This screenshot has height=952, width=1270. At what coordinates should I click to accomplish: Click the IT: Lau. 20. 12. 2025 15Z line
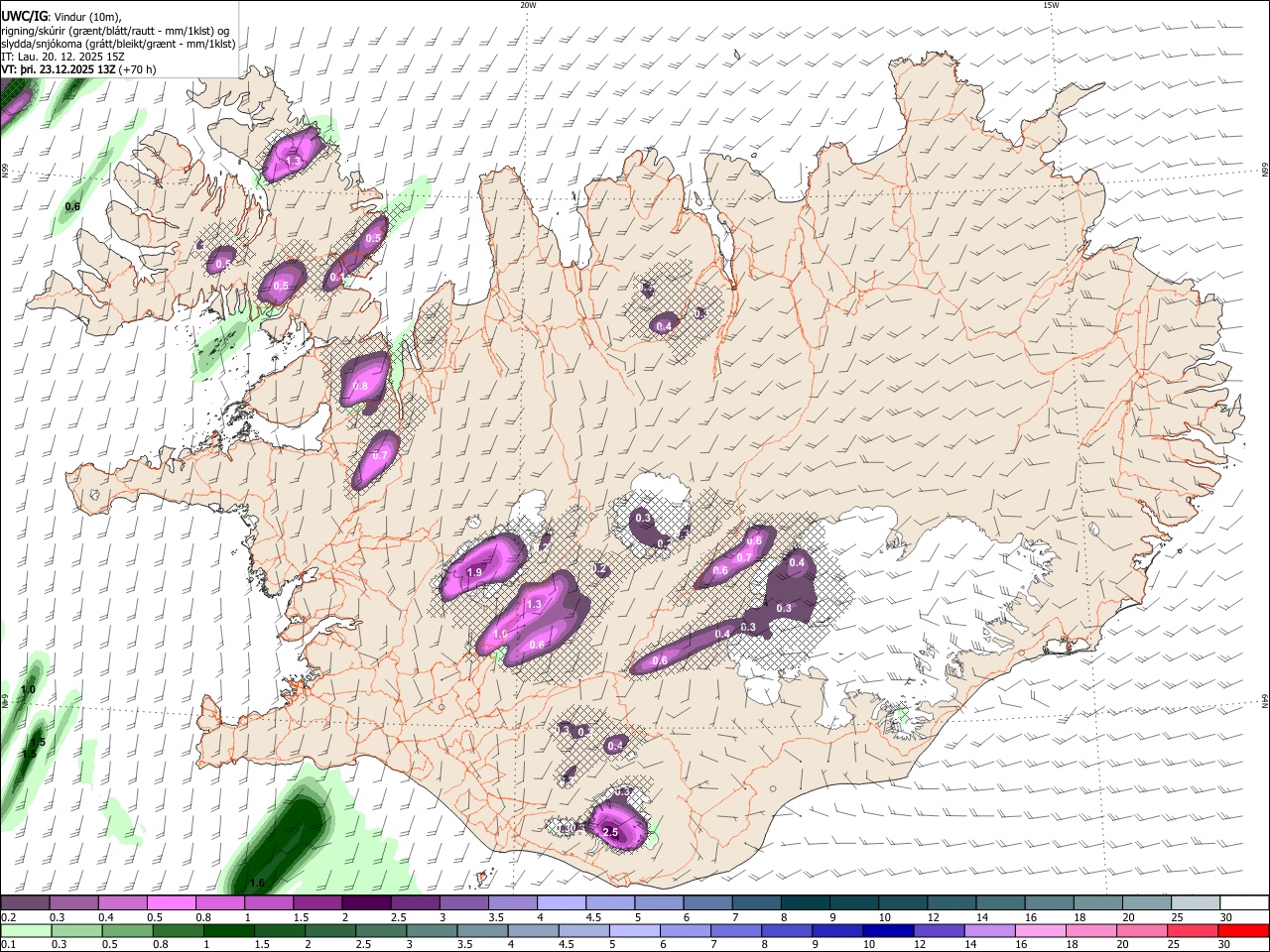tap(63, 57)
